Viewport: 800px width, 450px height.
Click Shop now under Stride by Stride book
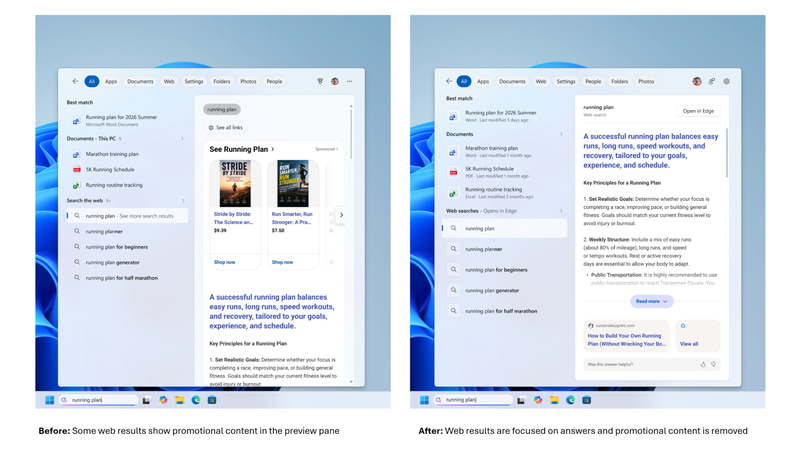(224, 262)
